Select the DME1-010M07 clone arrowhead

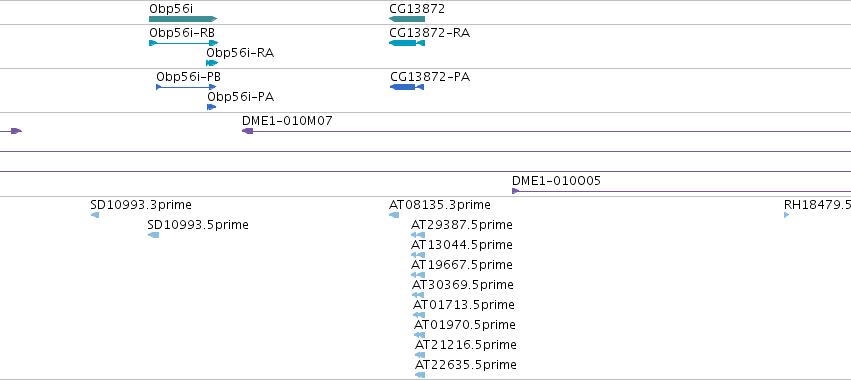pyautogui.click(x=247, y=131)
